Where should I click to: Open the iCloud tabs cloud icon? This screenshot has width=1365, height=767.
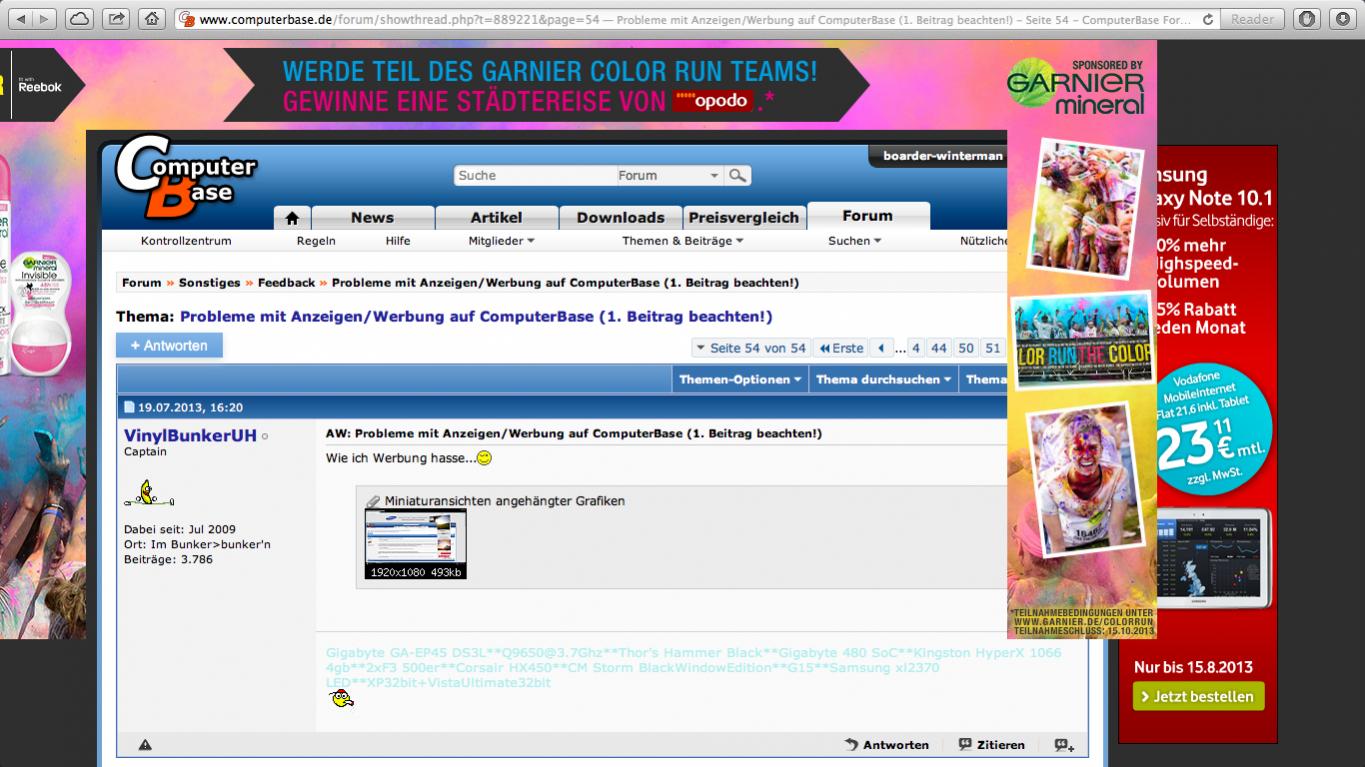coord(79,18)
